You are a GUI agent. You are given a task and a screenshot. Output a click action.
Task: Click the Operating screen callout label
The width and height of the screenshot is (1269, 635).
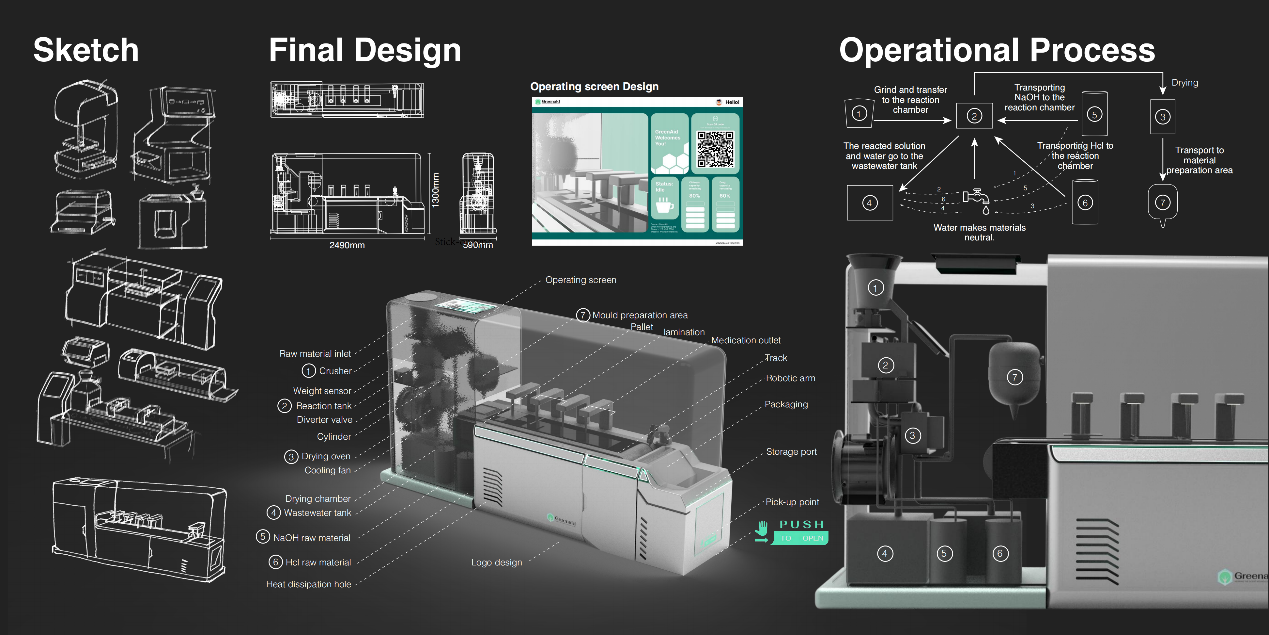pos(580,280)
